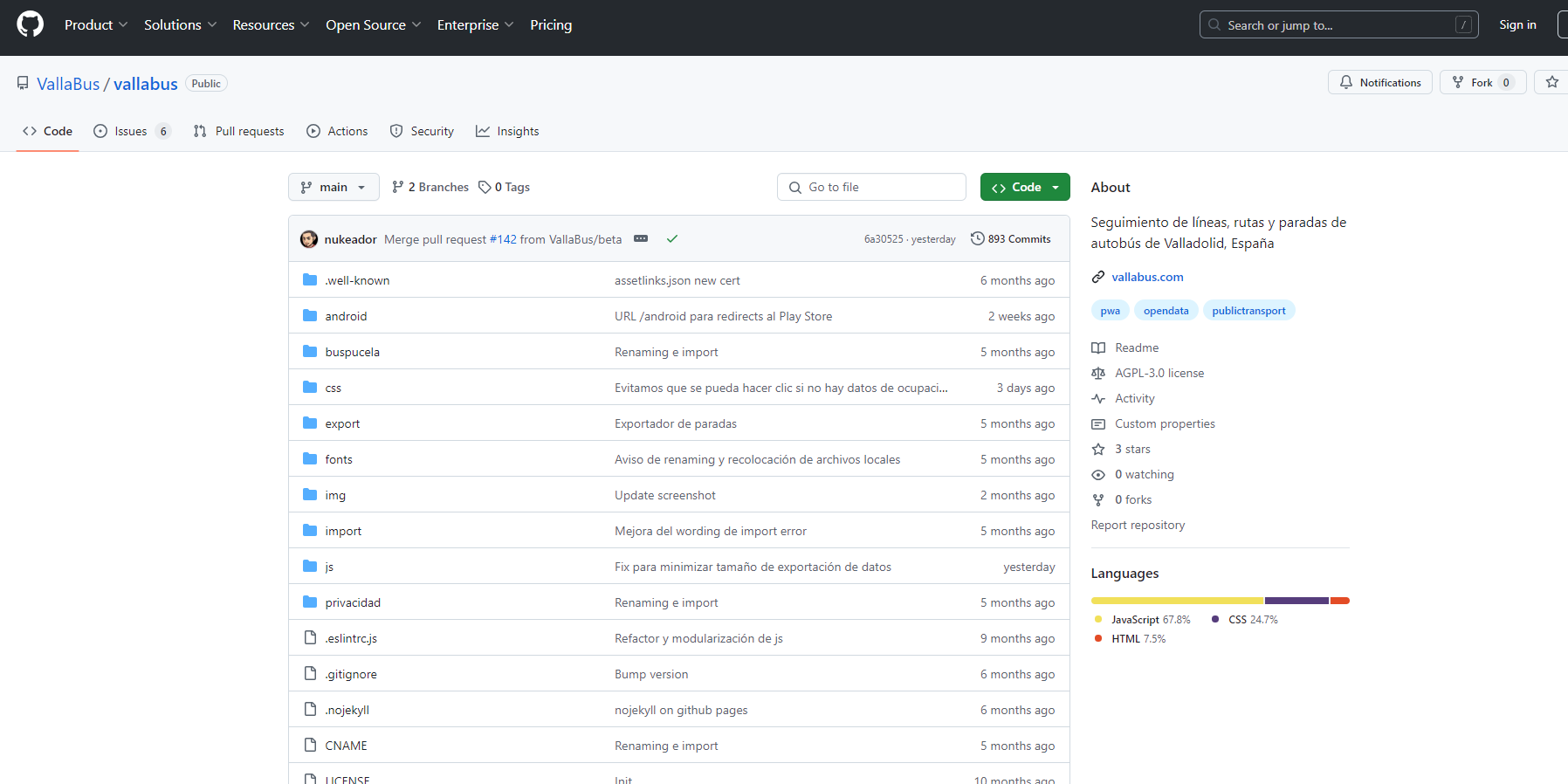Screen dimensions: 1568x784
Task: Open the Issues tab
Action: click(x=131, y=131)
